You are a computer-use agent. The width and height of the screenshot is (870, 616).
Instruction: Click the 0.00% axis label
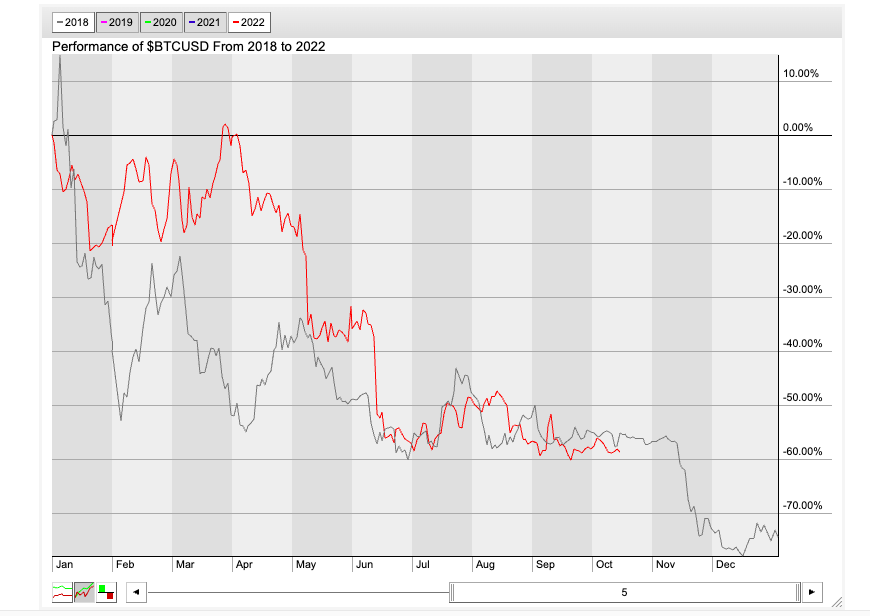[x=798, y=128]
